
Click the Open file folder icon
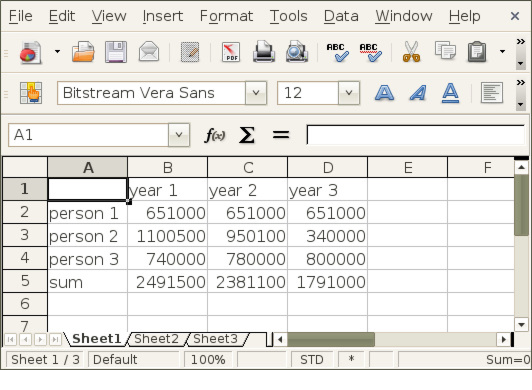tap(83, 52)
